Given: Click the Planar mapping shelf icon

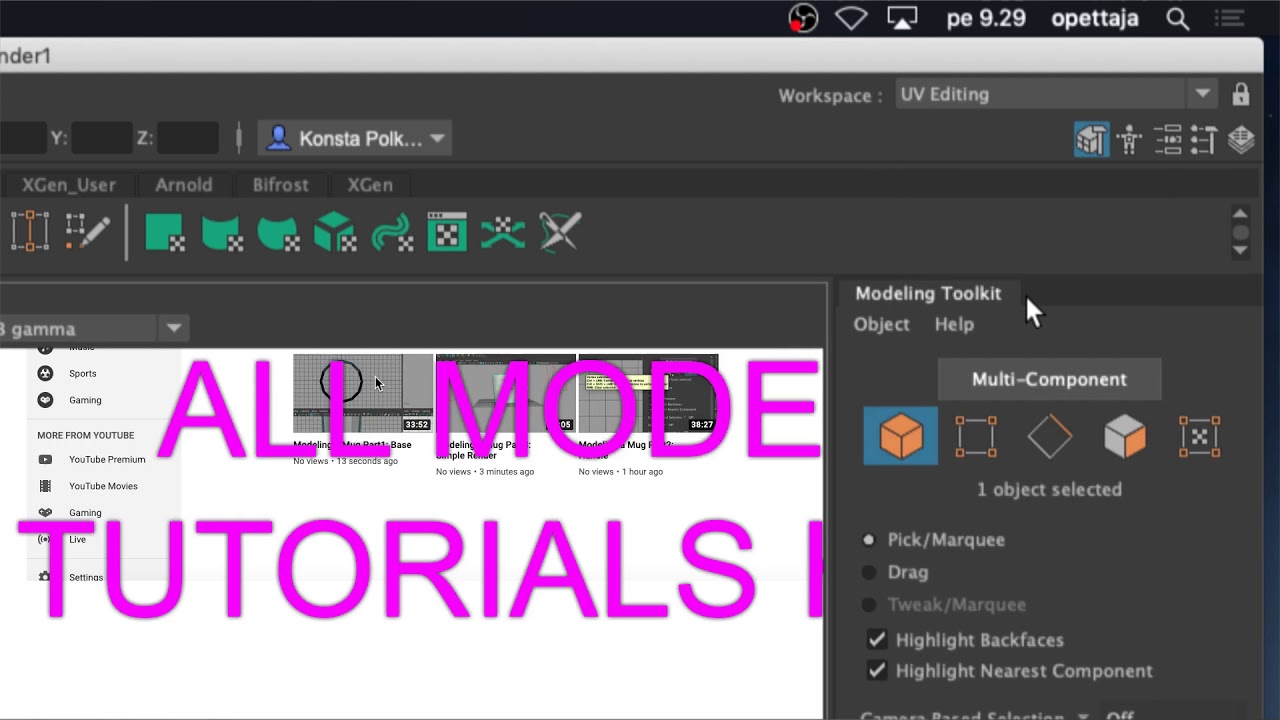Looking at the screenshot, I should 165,232.
